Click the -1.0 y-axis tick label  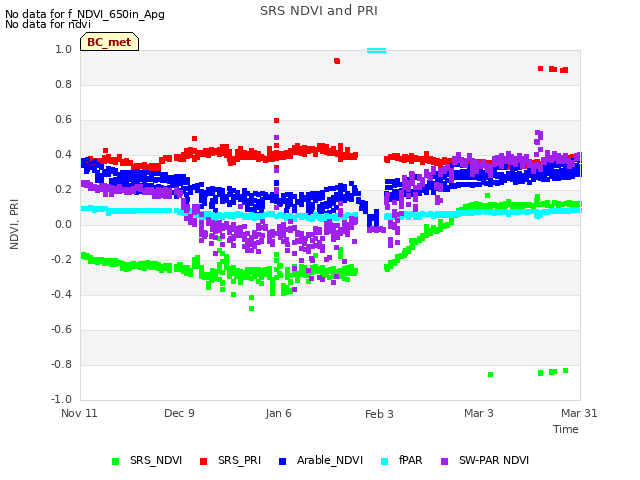coord(61,399)
